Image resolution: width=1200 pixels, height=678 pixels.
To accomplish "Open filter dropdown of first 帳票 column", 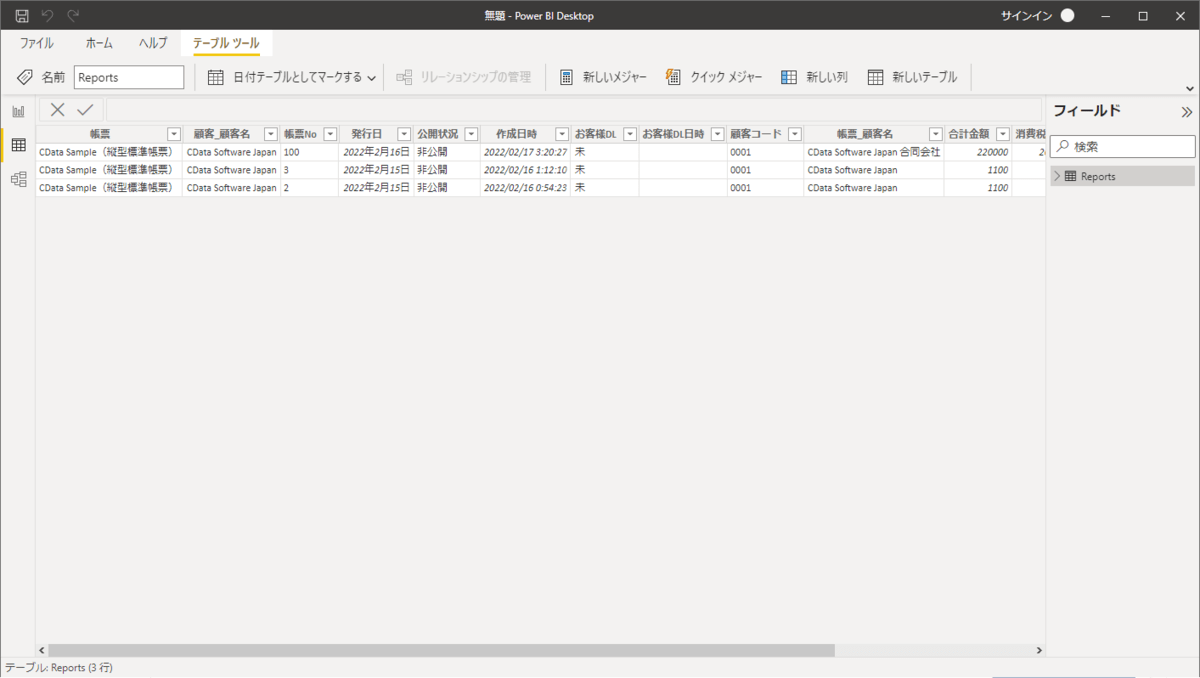I will [x=174, y=134].
